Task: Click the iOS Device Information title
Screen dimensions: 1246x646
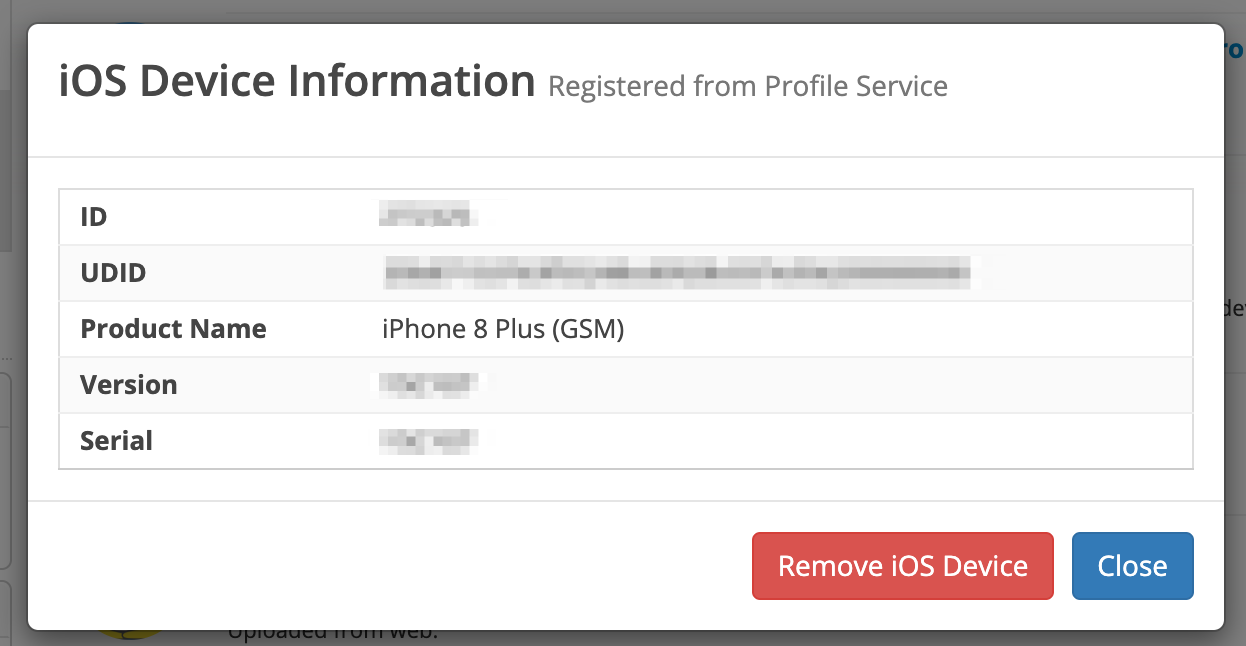Action: (296, 80)
